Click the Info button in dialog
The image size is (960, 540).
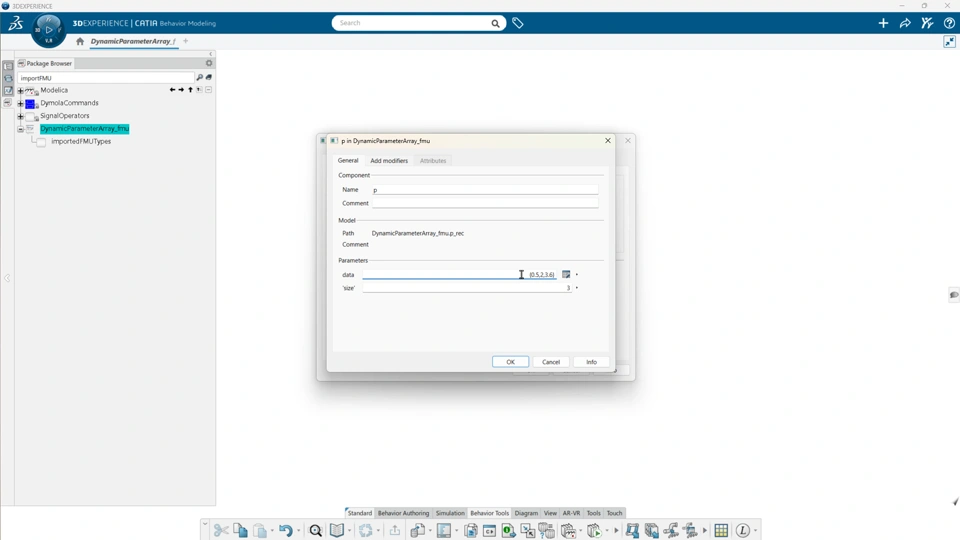[x=591, y=362]
